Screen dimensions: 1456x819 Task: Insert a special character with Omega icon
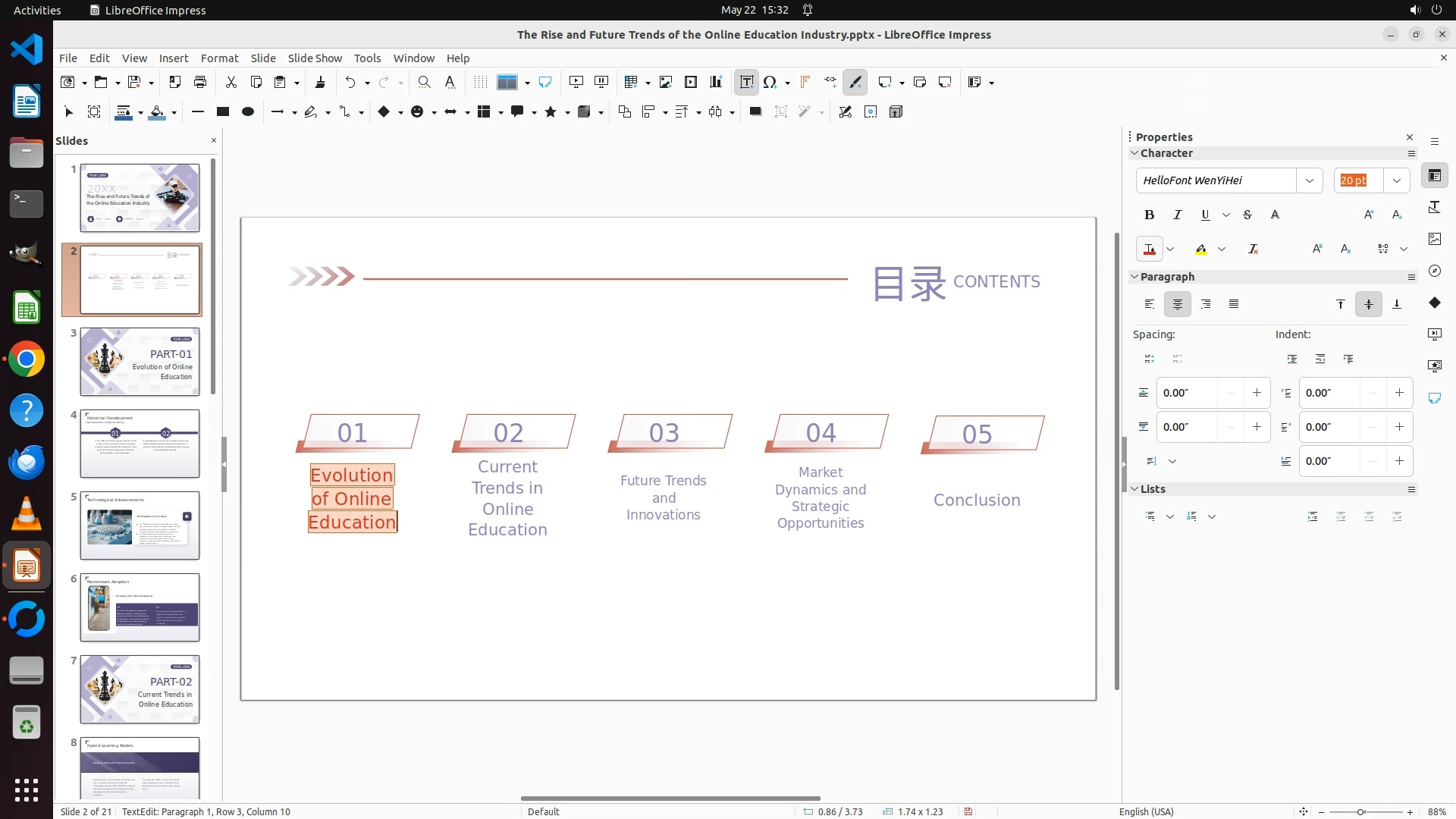coord(770,82)
